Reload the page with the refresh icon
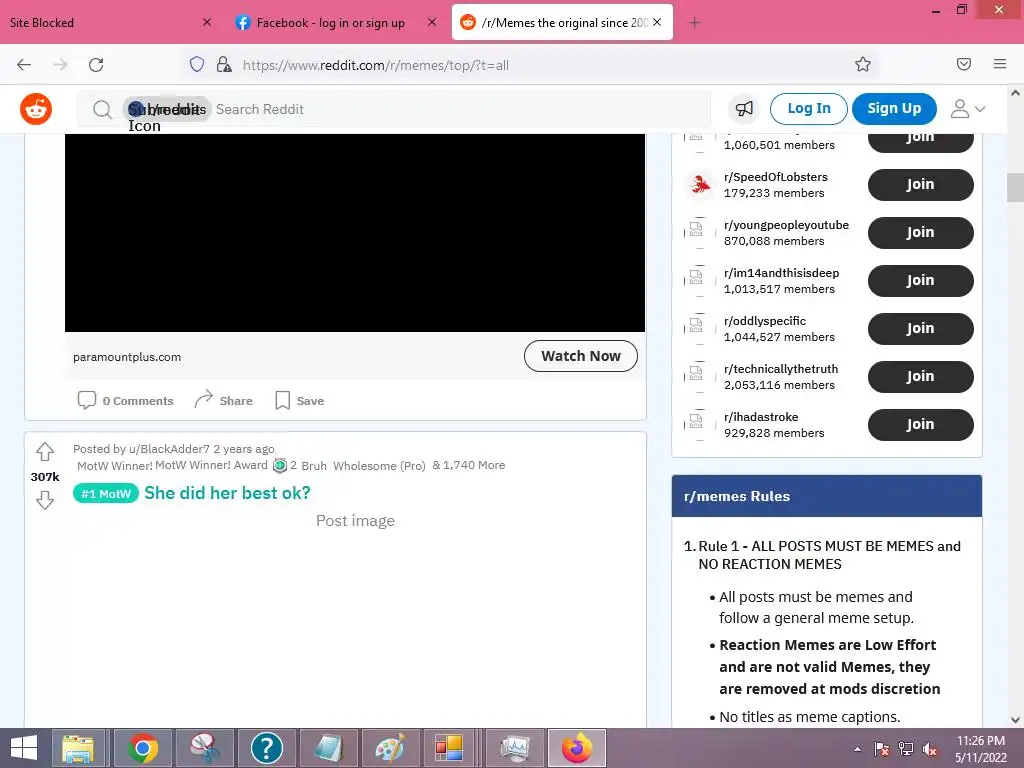The height and width of the screenshot is (768, 1024). (x=96, y=65)
